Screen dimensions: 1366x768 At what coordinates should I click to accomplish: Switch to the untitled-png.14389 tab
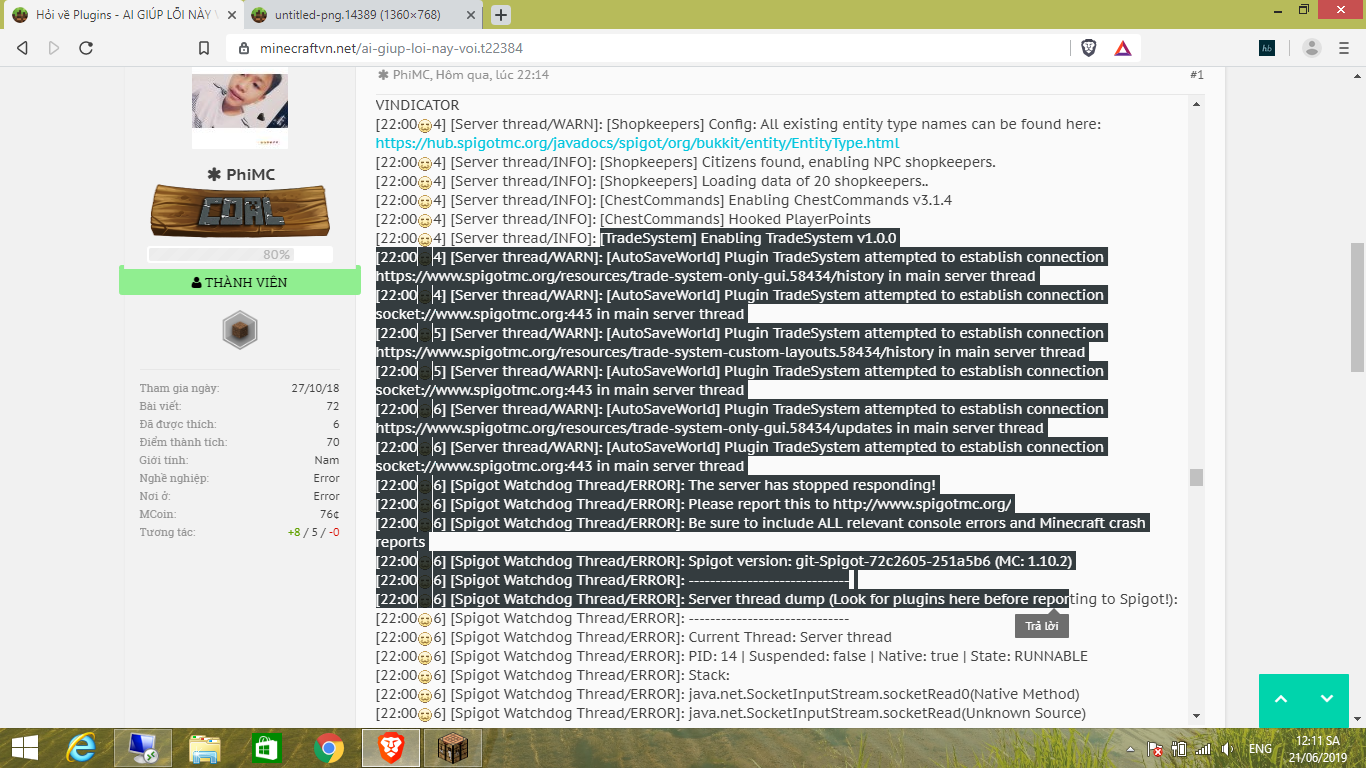362,15
